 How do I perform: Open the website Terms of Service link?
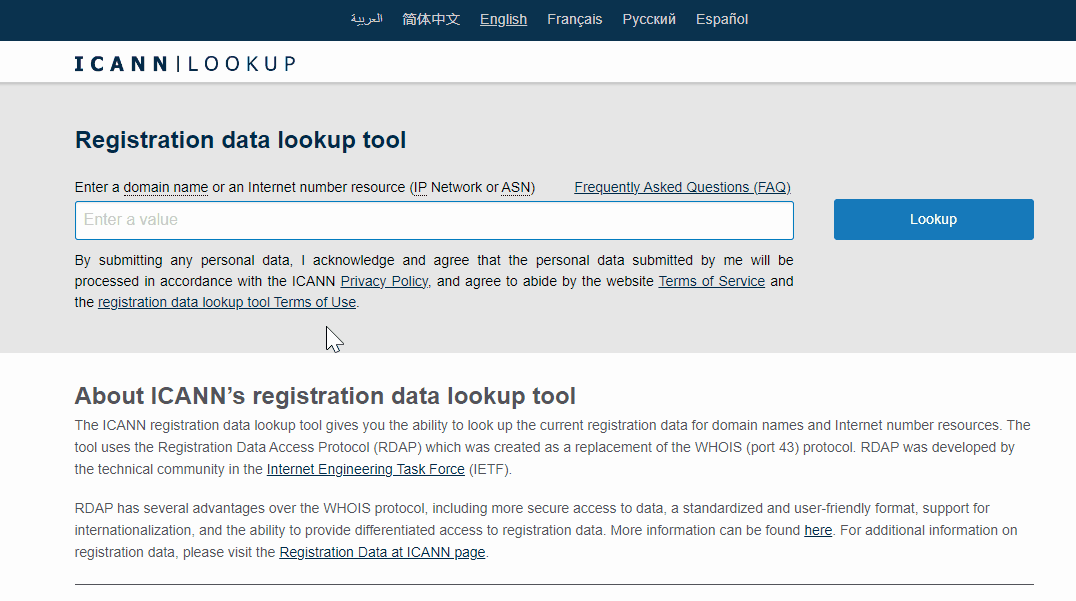pos(712,281)
